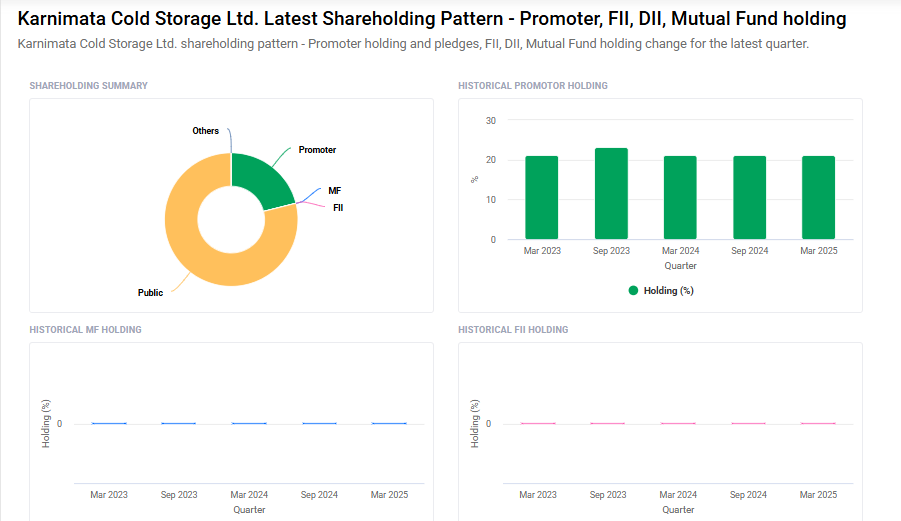Viewport: 901px width, 521px height.
Task: Select the MF label on donut chart
Action: click(334, 191)
